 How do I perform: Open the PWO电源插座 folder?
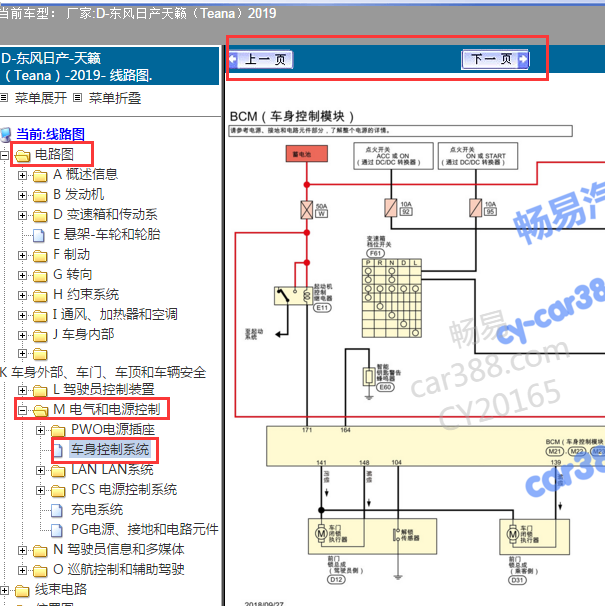[113, 429]
